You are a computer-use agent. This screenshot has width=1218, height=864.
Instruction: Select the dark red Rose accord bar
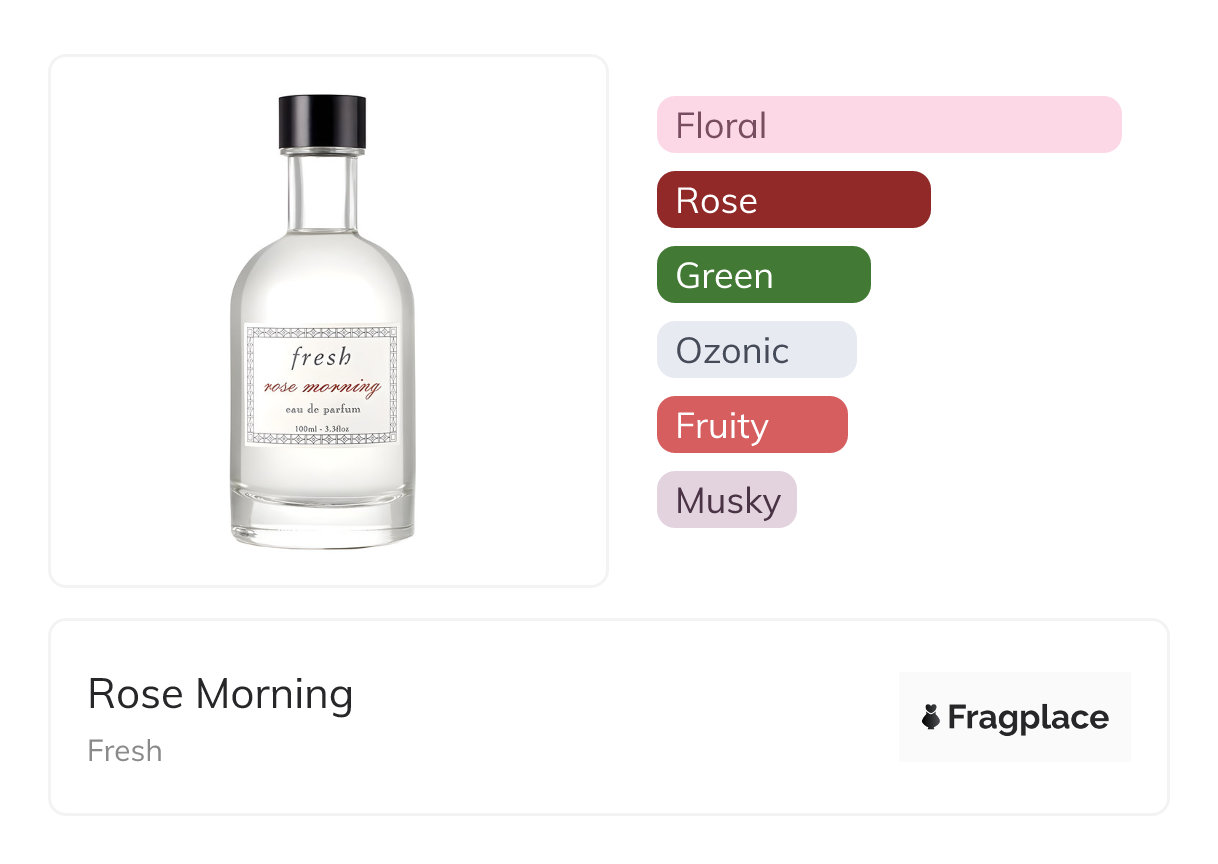coord(793,200)
